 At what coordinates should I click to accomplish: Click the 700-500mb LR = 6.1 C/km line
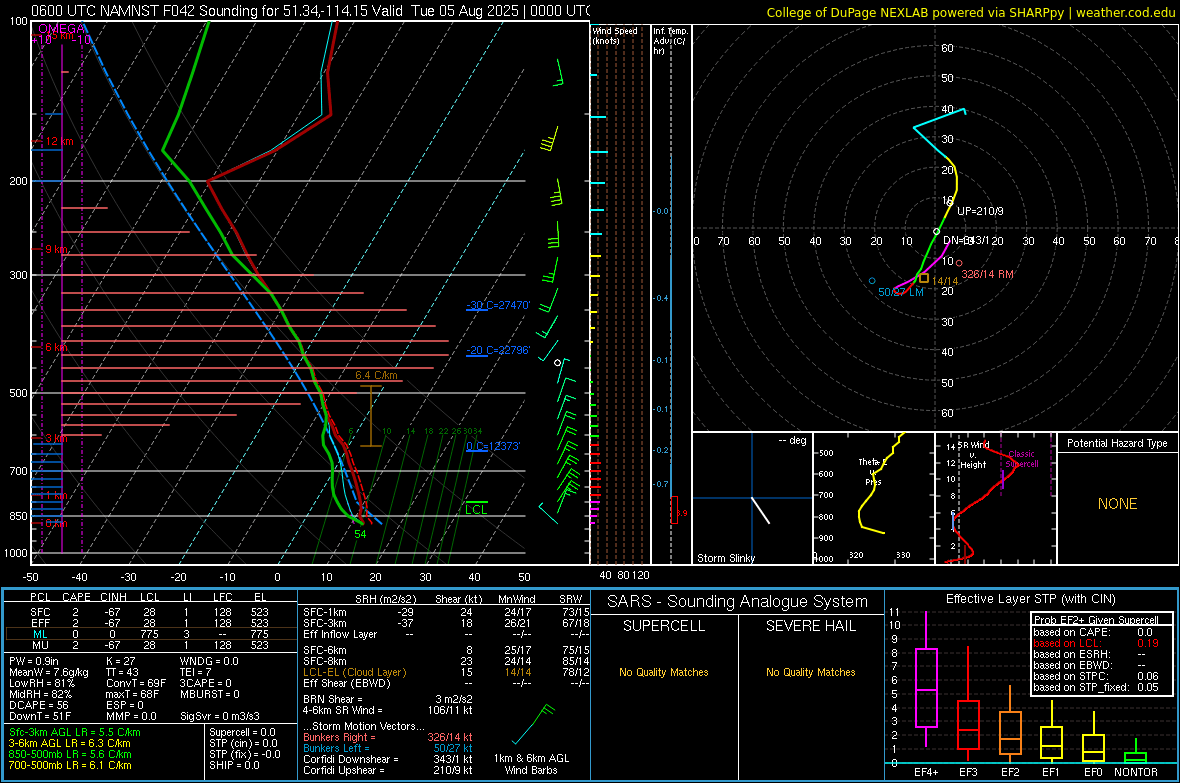click(70, 765)
